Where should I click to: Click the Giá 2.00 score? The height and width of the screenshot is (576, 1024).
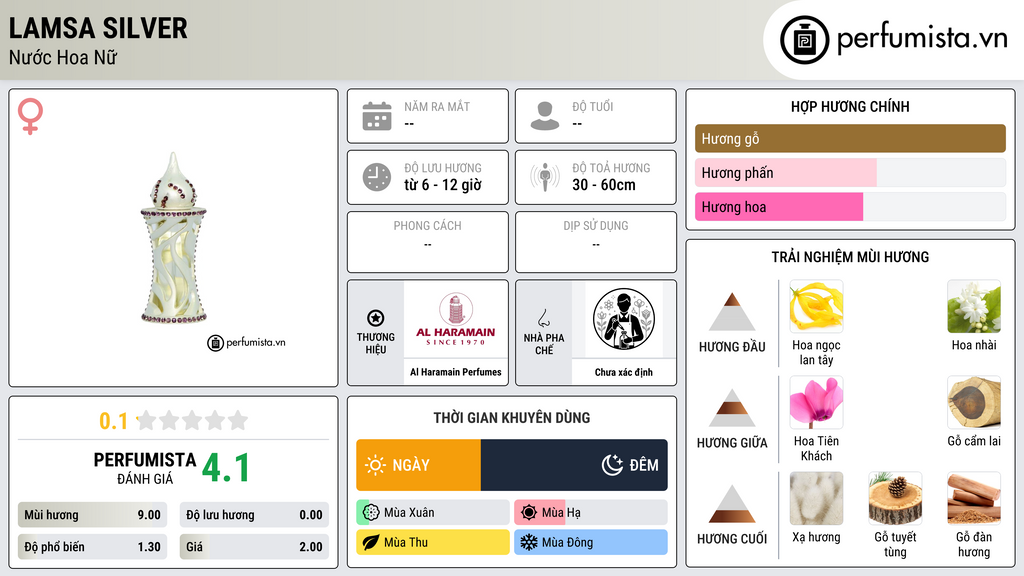pyautogui.click(x=254, y=547)
